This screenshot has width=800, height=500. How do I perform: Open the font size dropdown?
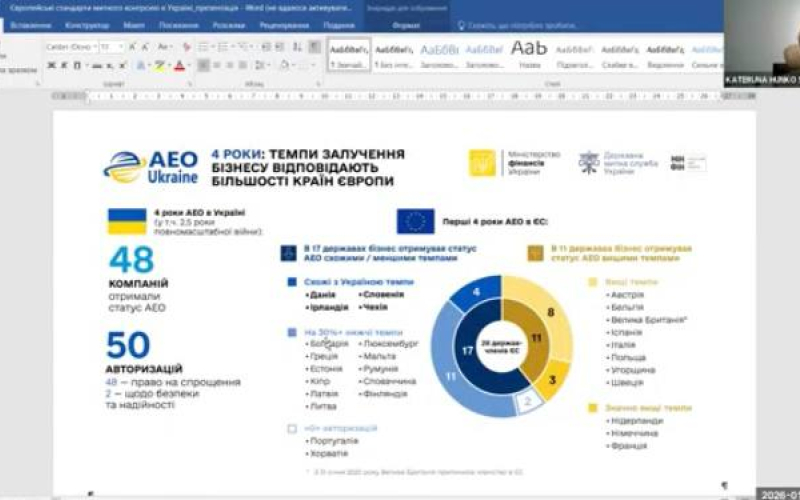click(x=110, y=47)
